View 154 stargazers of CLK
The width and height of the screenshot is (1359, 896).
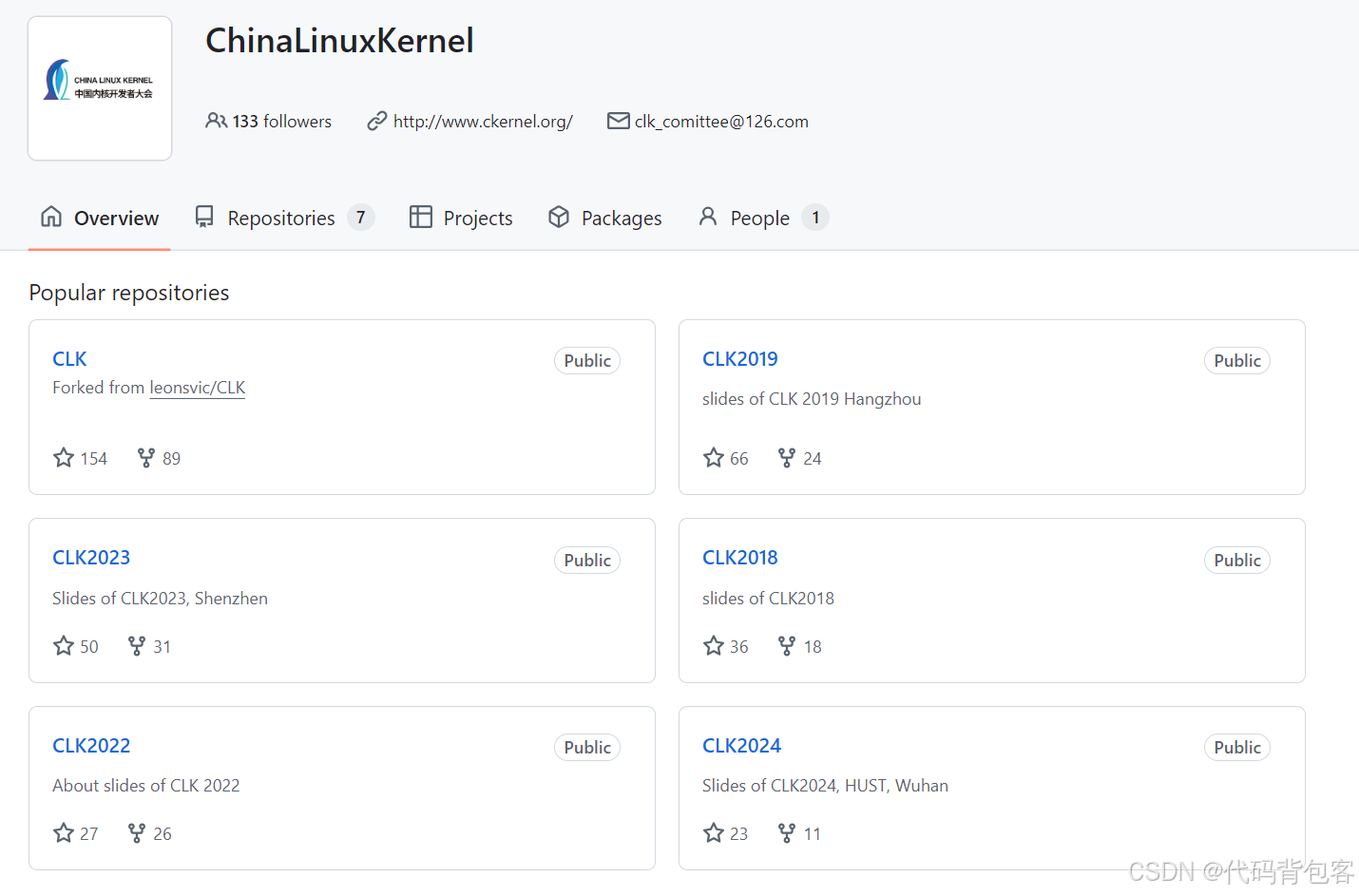pos(93,459)
